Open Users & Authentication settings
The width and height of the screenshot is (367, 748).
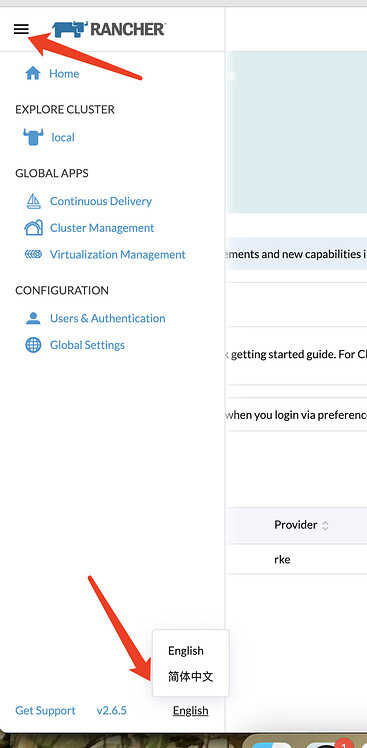(x=107, y=318)
